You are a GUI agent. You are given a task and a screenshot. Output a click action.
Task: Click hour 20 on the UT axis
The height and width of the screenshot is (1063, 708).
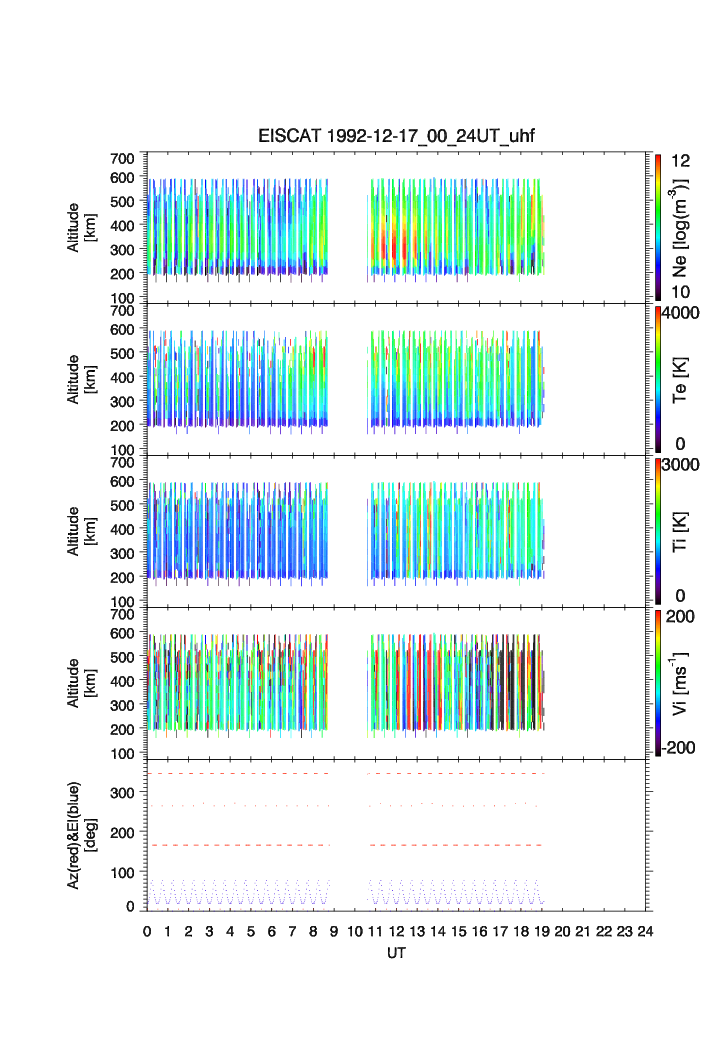[x=562, y=931]
